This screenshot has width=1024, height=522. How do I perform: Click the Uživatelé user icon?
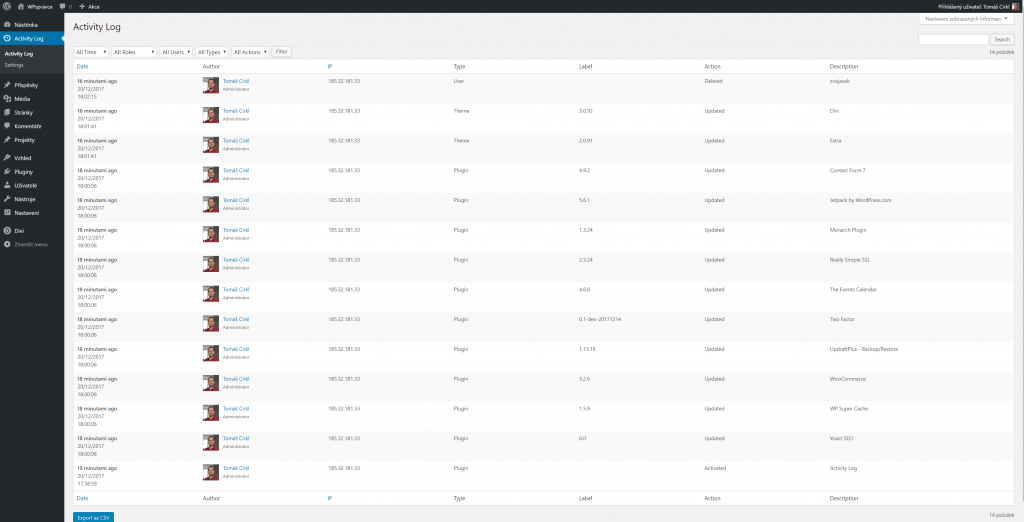point(7,186)
